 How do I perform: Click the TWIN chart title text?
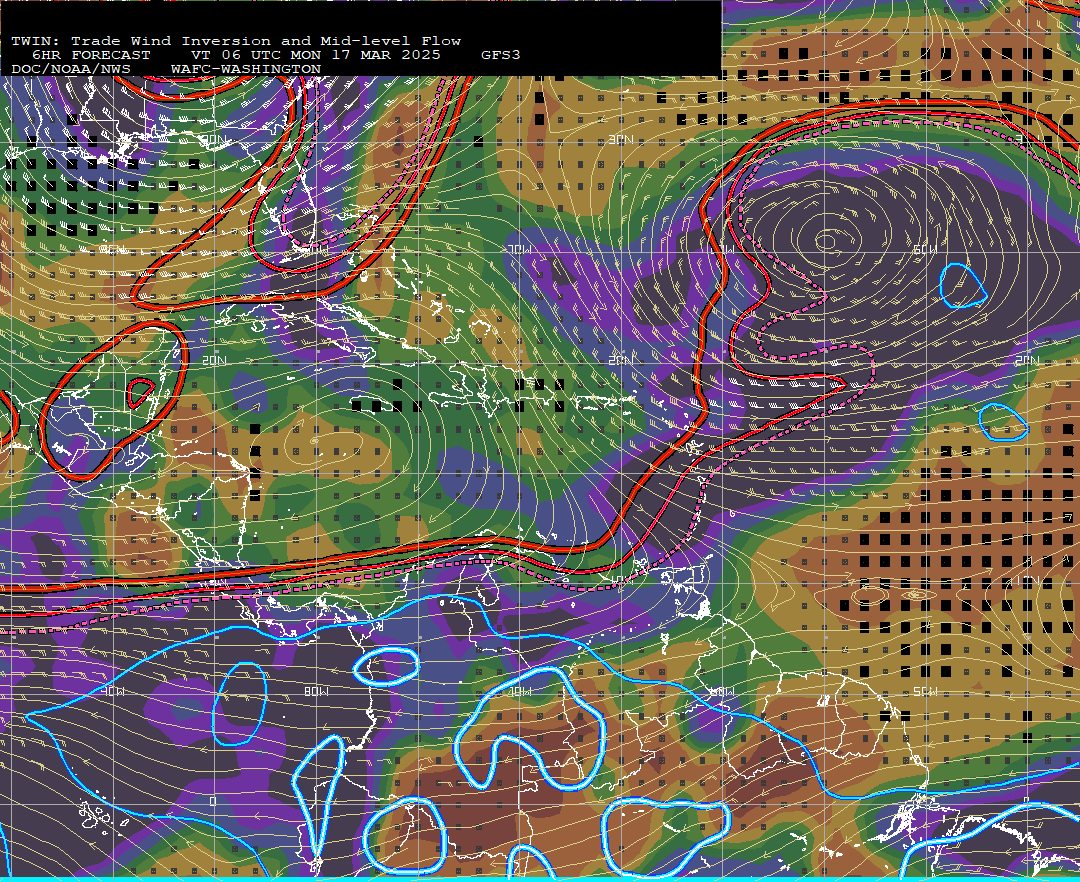coord(236,41)
